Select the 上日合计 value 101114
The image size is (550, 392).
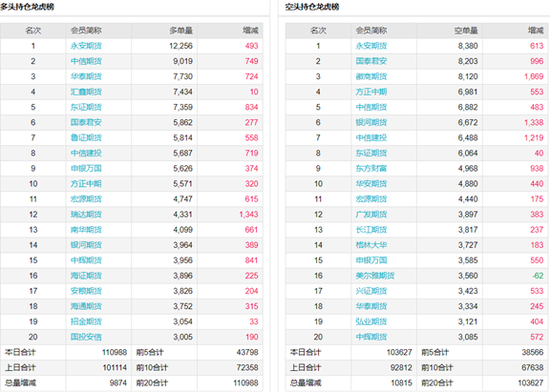click(115, 368)
